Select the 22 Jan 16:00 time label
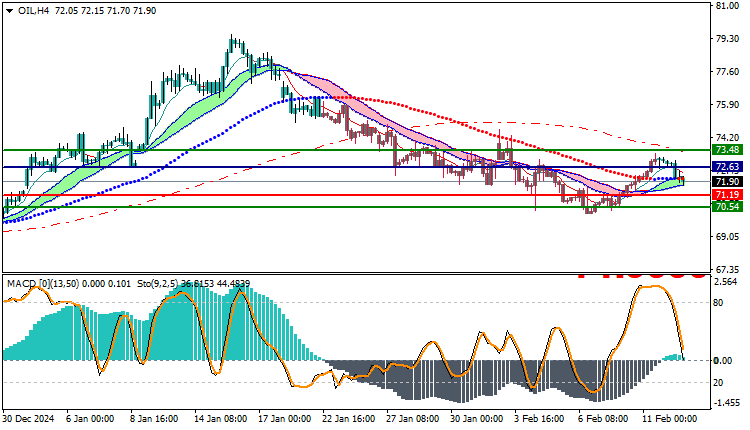The height and width of the screenshot is (430, 750). (348, 419)
